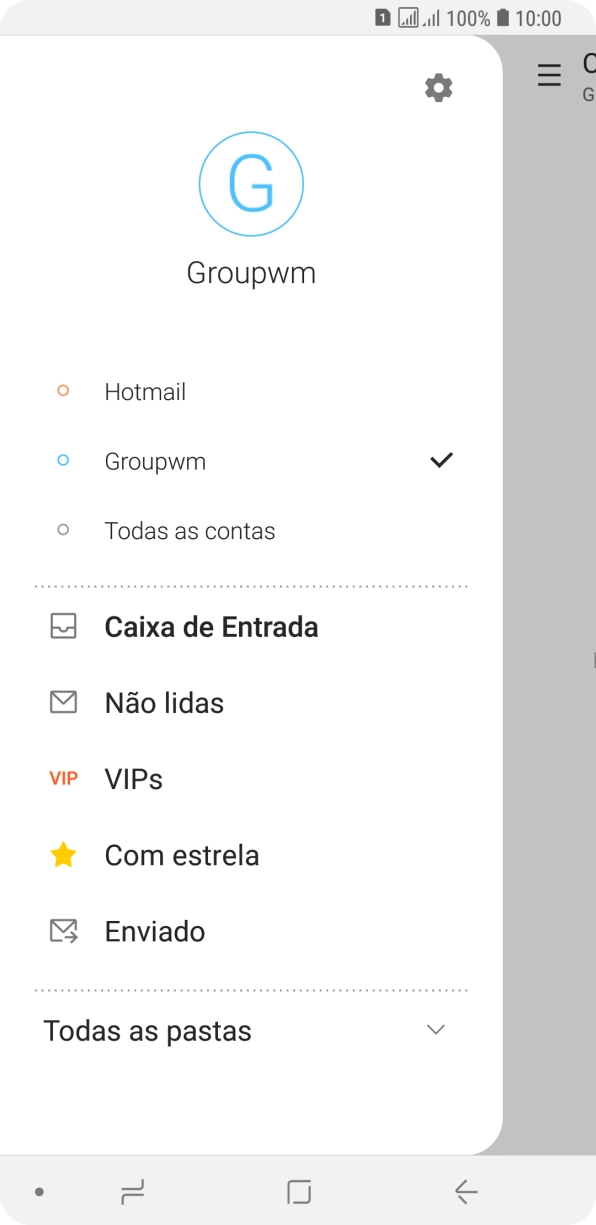The width and height of the screenshot is (596, 1225).
Task: Collapse the drawer using the chevron arrow
Action: [x=435, y=1029]
